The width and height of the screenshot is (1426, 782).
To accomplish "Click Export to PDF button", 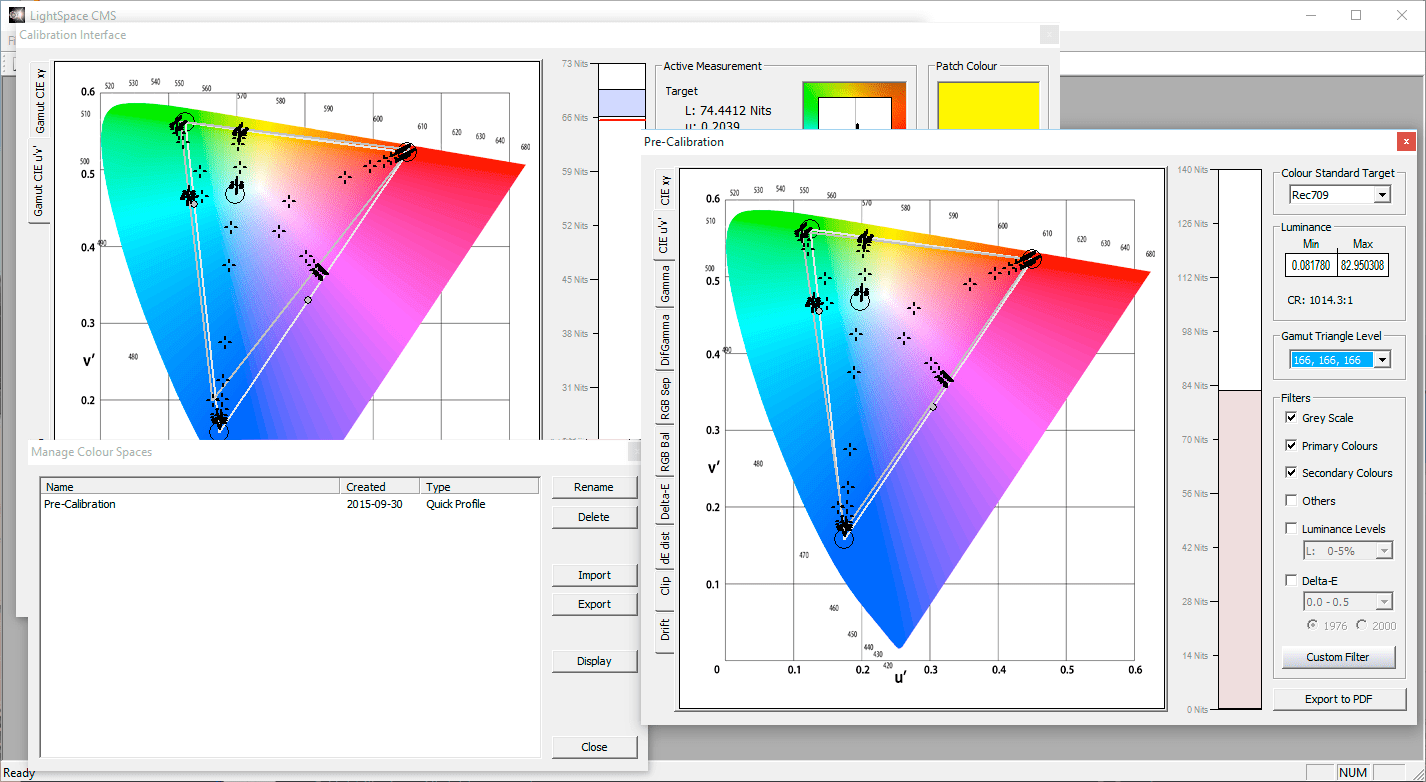I will pos(1340,699).
